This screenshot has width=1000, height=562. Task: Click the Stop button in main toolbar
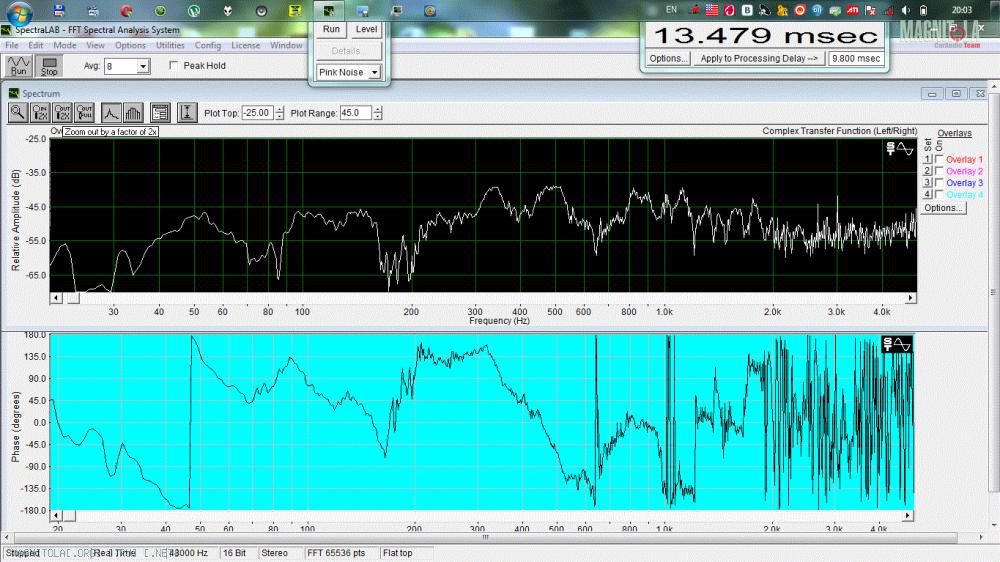[49, 66]
